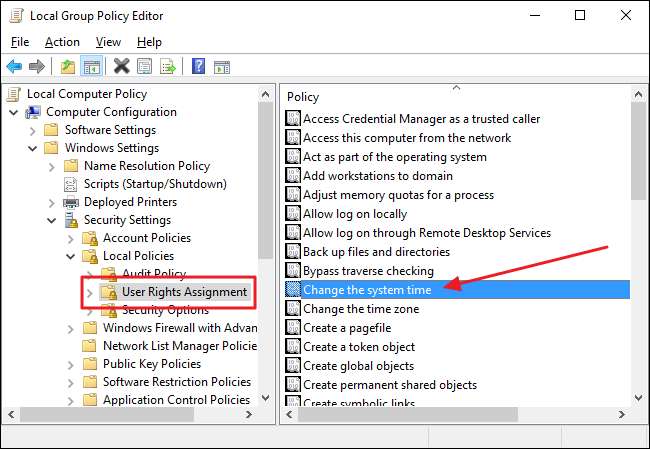Click the Account Policies folder icon
The width and height of the screenshot is (650, 449).
[x=90, y=238]
